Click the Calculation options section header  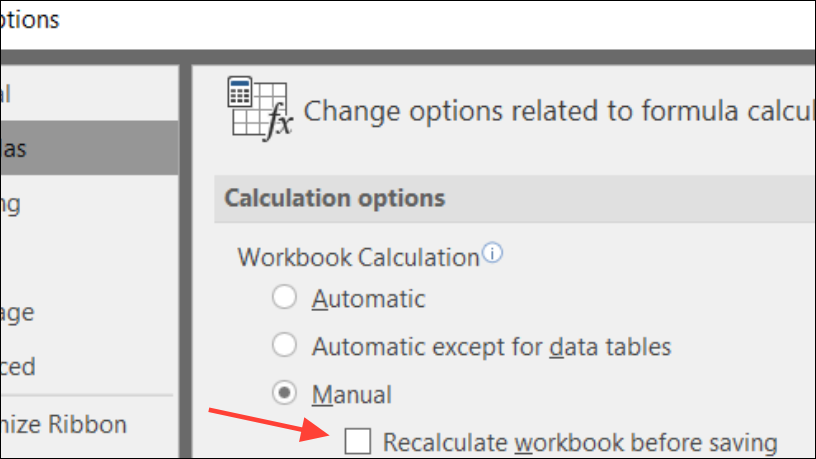pyautogui.click(x=334, y=198)
